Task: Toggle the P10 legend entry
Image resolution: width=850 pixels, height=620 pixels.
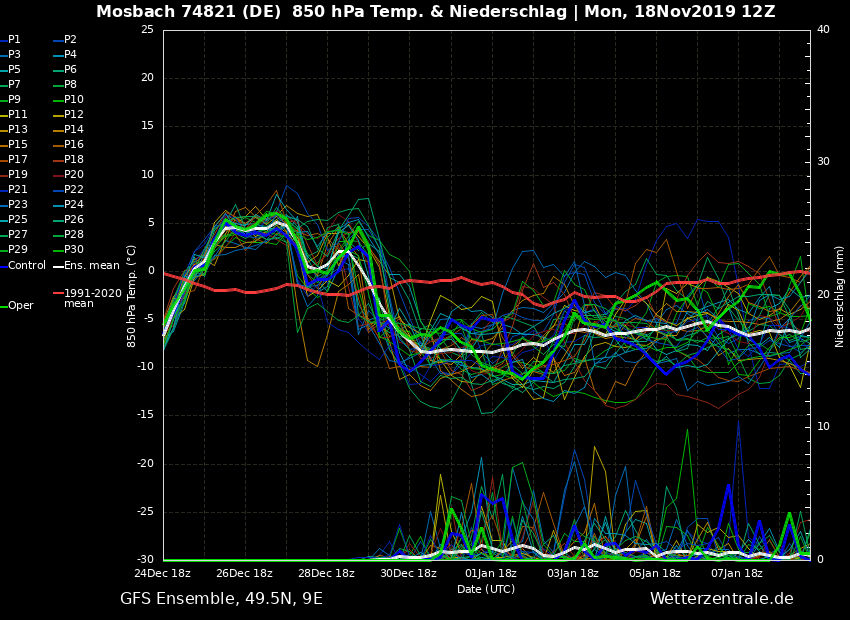Action: point(74,100)
